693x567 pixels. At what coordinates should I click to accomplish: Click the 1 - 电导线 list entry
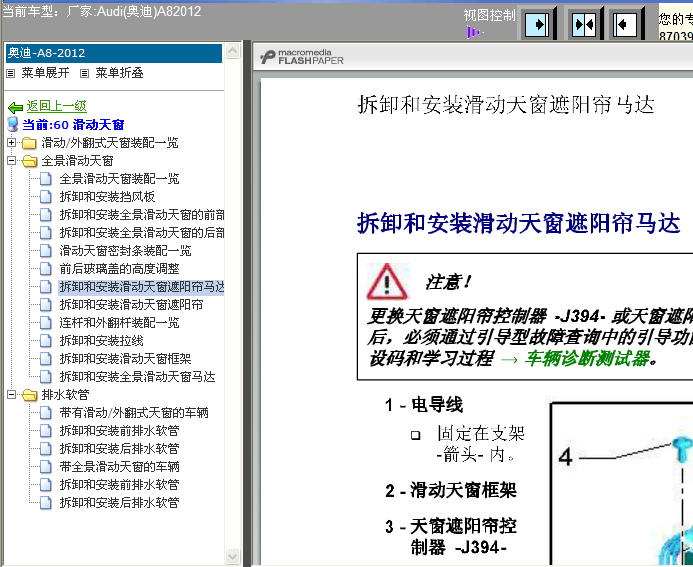pos(423,405)
